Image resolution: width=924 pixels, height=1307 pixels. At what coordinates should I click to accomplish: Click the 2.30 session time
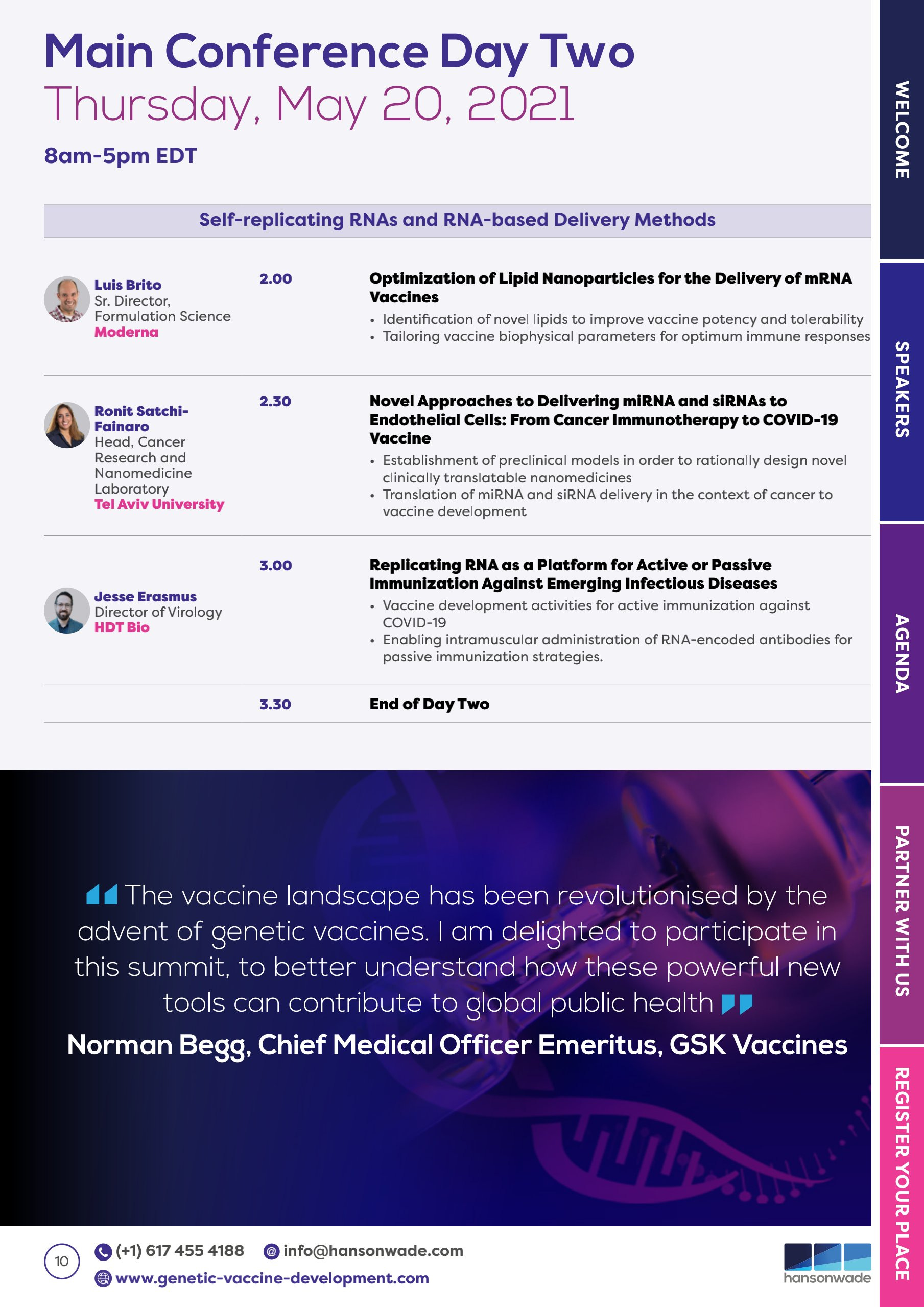[x=275, y=401]
